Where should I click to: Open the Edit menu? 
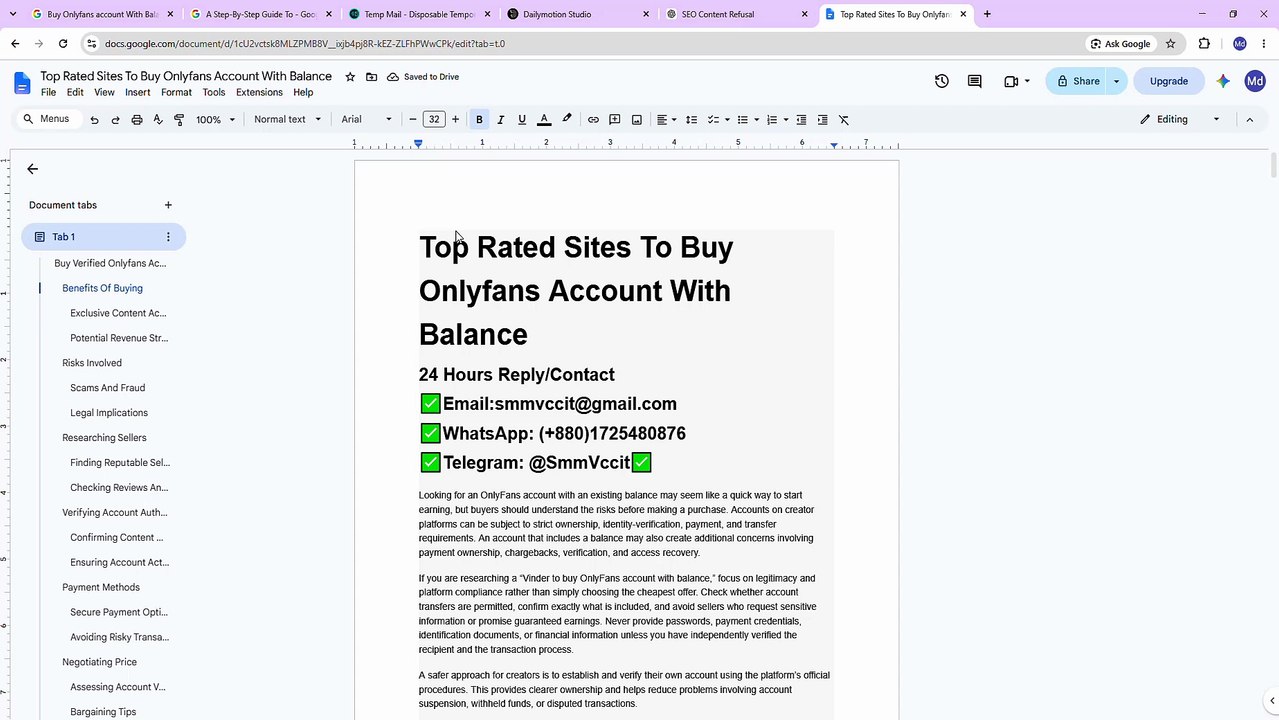coord(75,92)
